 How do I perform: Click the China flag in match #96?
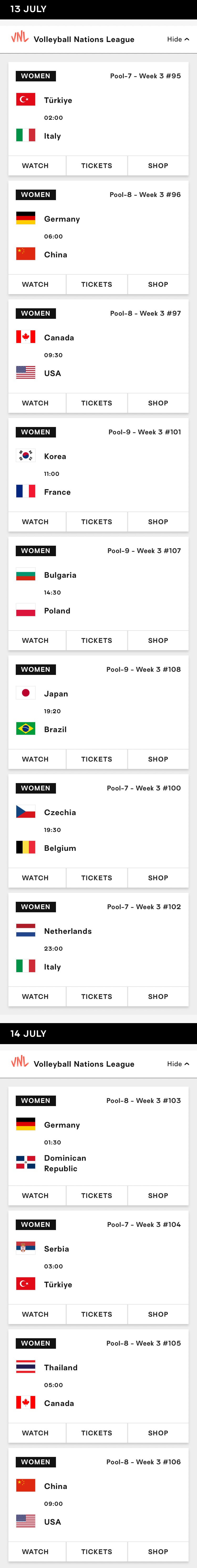[25, 254]
